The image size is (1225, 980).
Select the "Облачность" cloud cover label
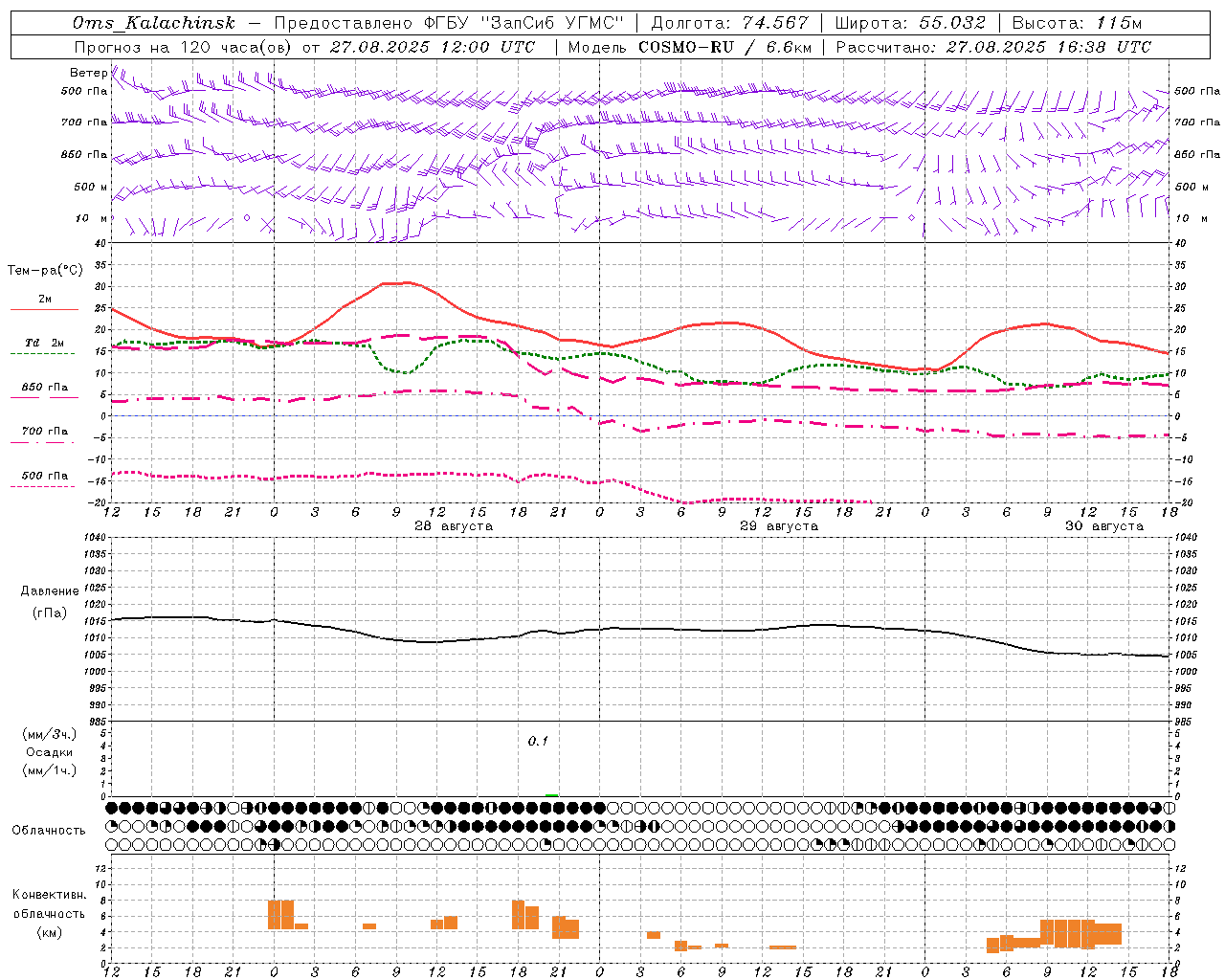(49, 830)
